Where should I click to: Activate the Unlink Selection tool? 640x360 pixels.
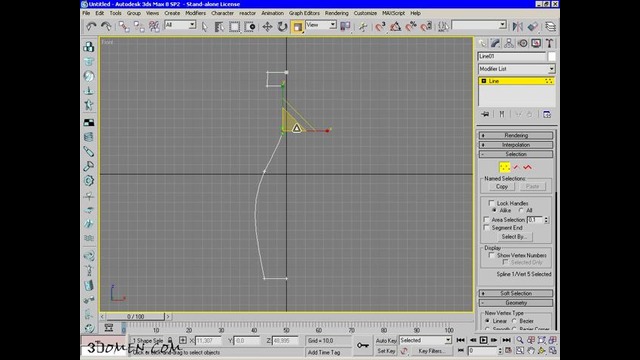click(x=139, y=27)
